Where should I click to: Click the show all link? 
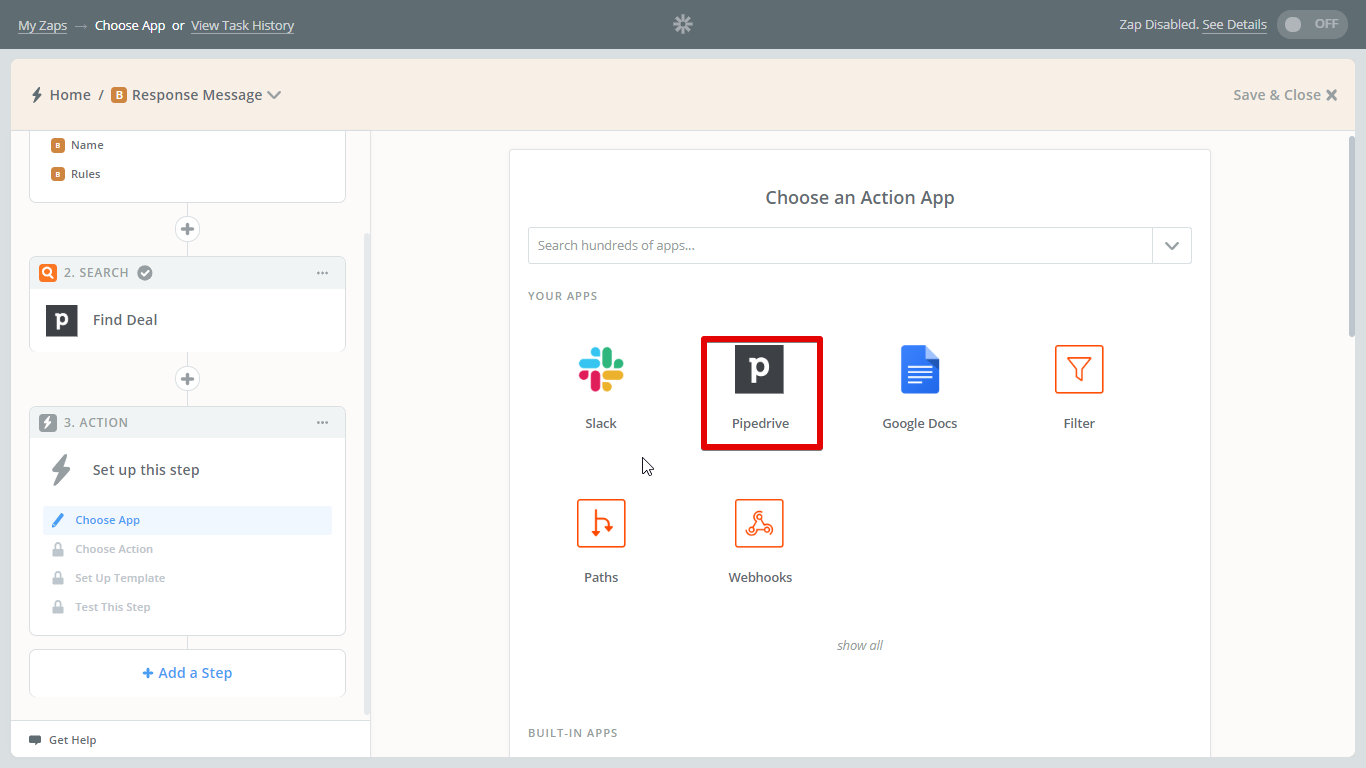coord(860,645)
